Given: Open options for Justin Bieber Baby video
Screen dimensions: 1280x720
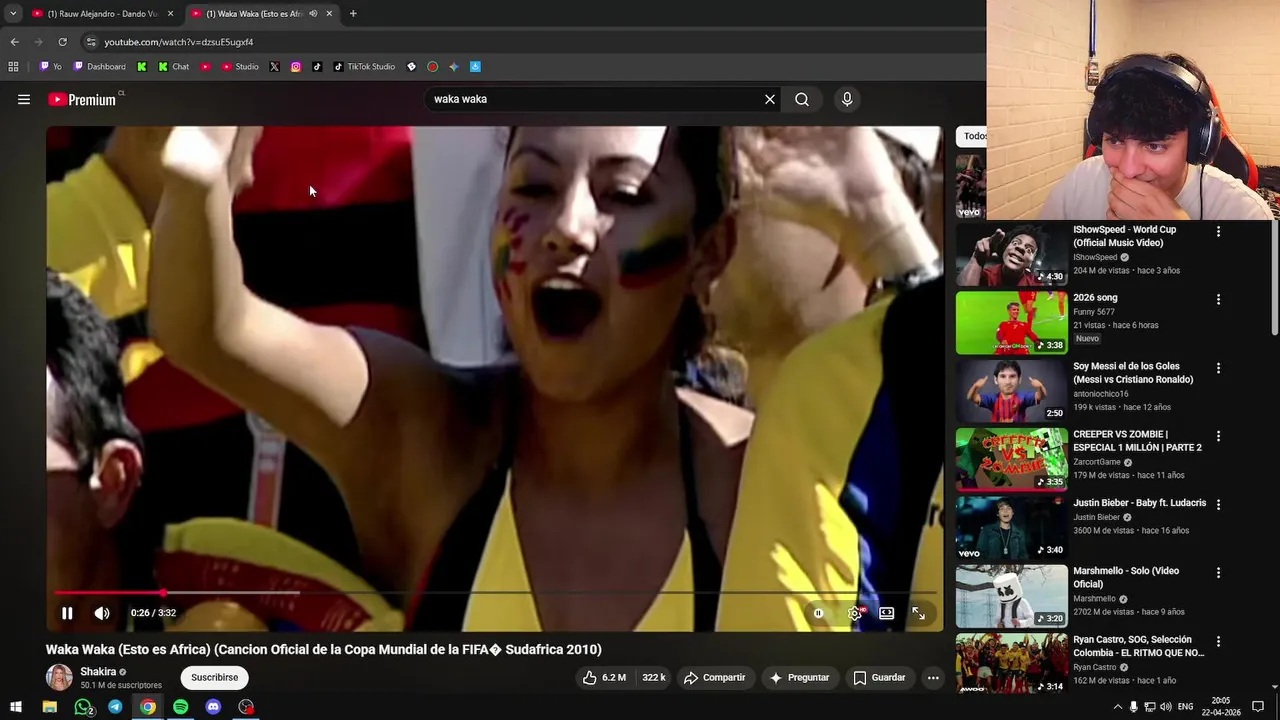Looking at the screenshot, I should (1218, 505).
